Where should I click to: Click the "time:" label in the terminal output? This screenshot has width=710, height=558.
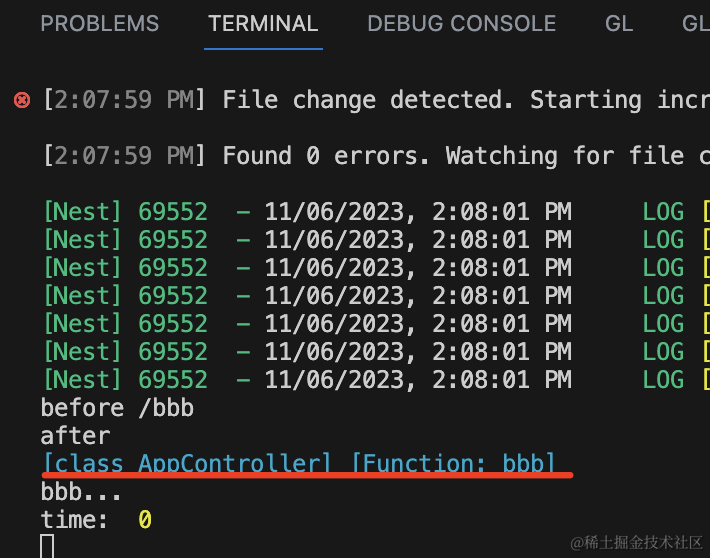pos(75,520)
